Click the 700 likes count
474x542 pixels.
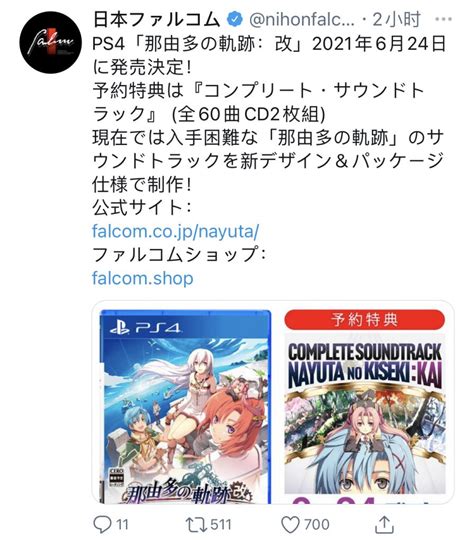[316, 525]
